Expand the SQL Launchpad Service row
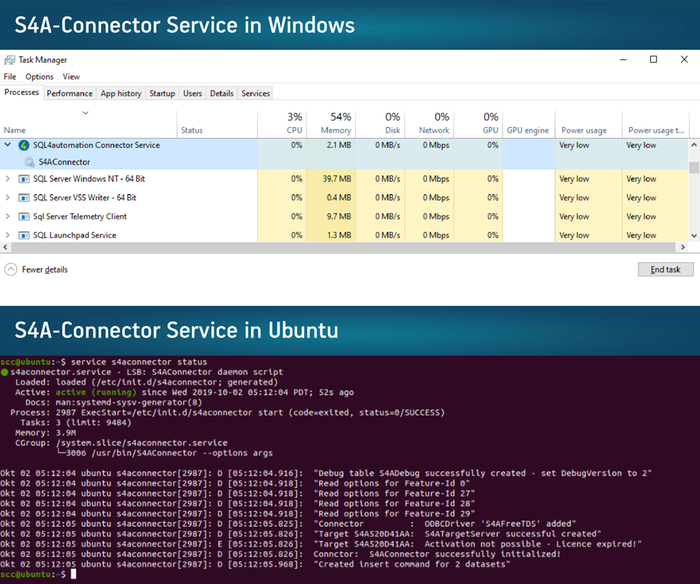Image resolution: width=700 pixels, height=584 pixels. click(8, 235)
